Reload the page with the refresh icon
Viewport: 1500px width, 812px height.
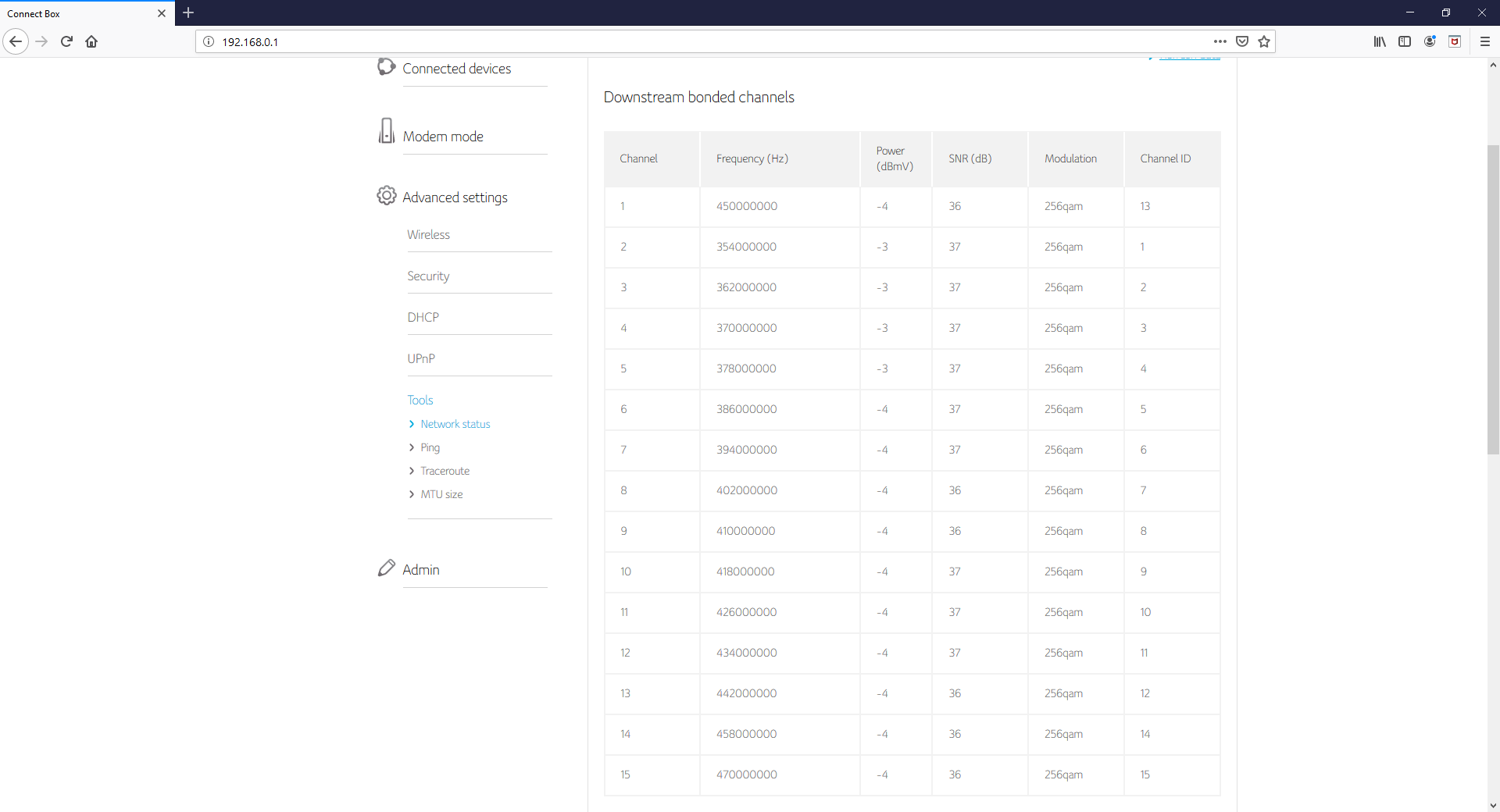[66, 41]
